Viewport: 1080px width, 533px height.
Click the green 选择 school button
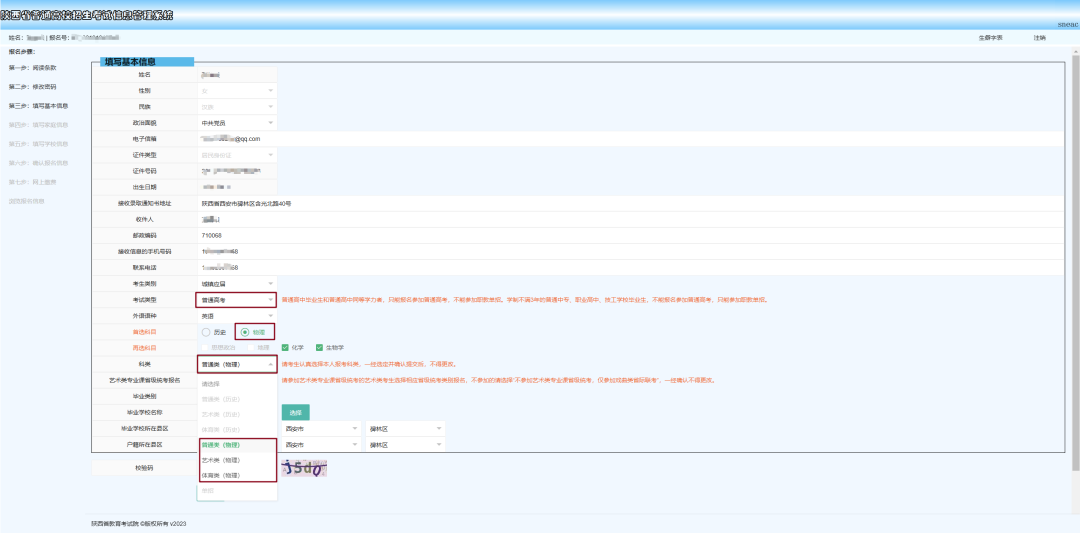[x=295, y=412]
